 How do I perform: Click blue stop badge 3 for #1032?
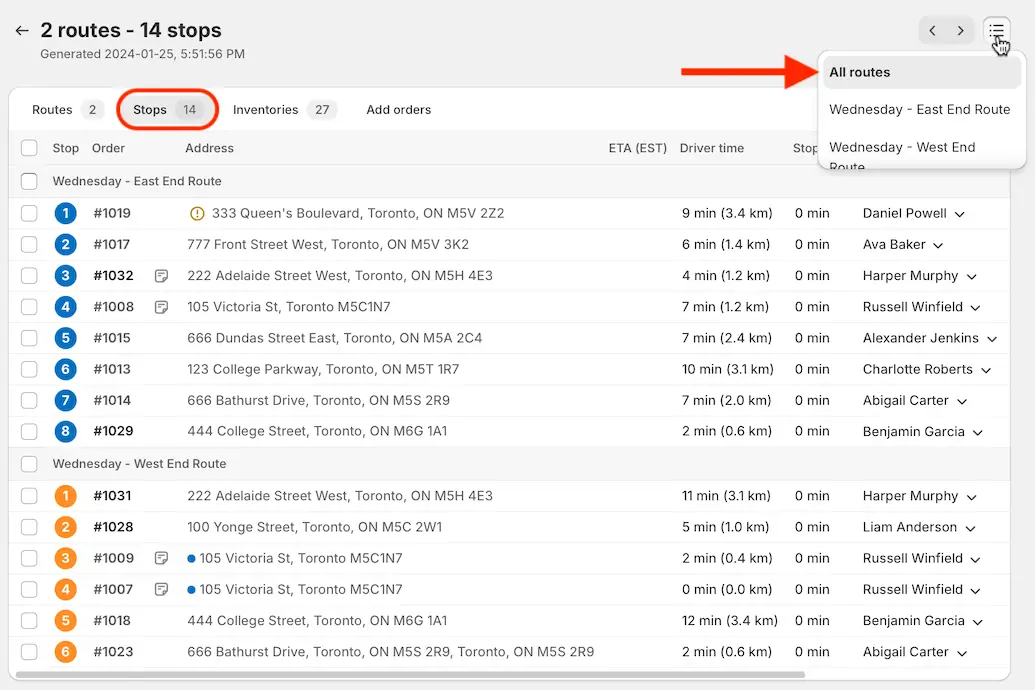pyautogui.click(x=65, y=275)
